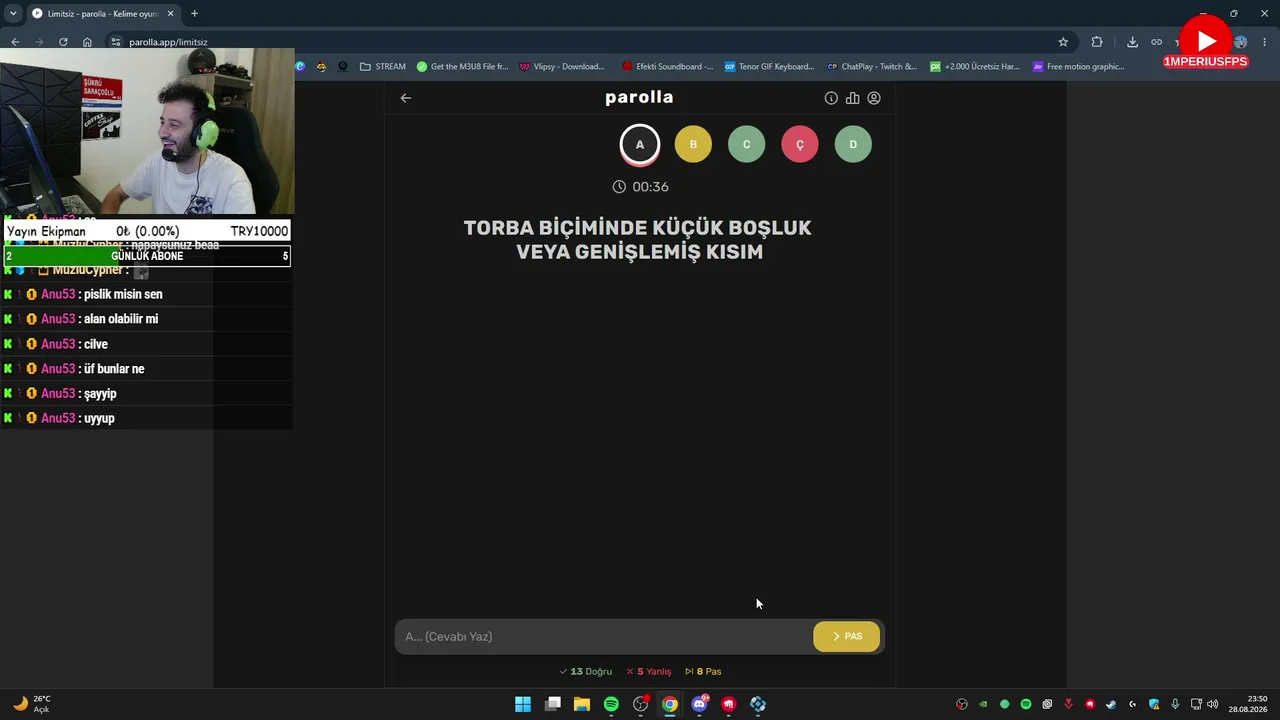
Task: Select the green letter D circle
Action: click(x=853, y=144)
